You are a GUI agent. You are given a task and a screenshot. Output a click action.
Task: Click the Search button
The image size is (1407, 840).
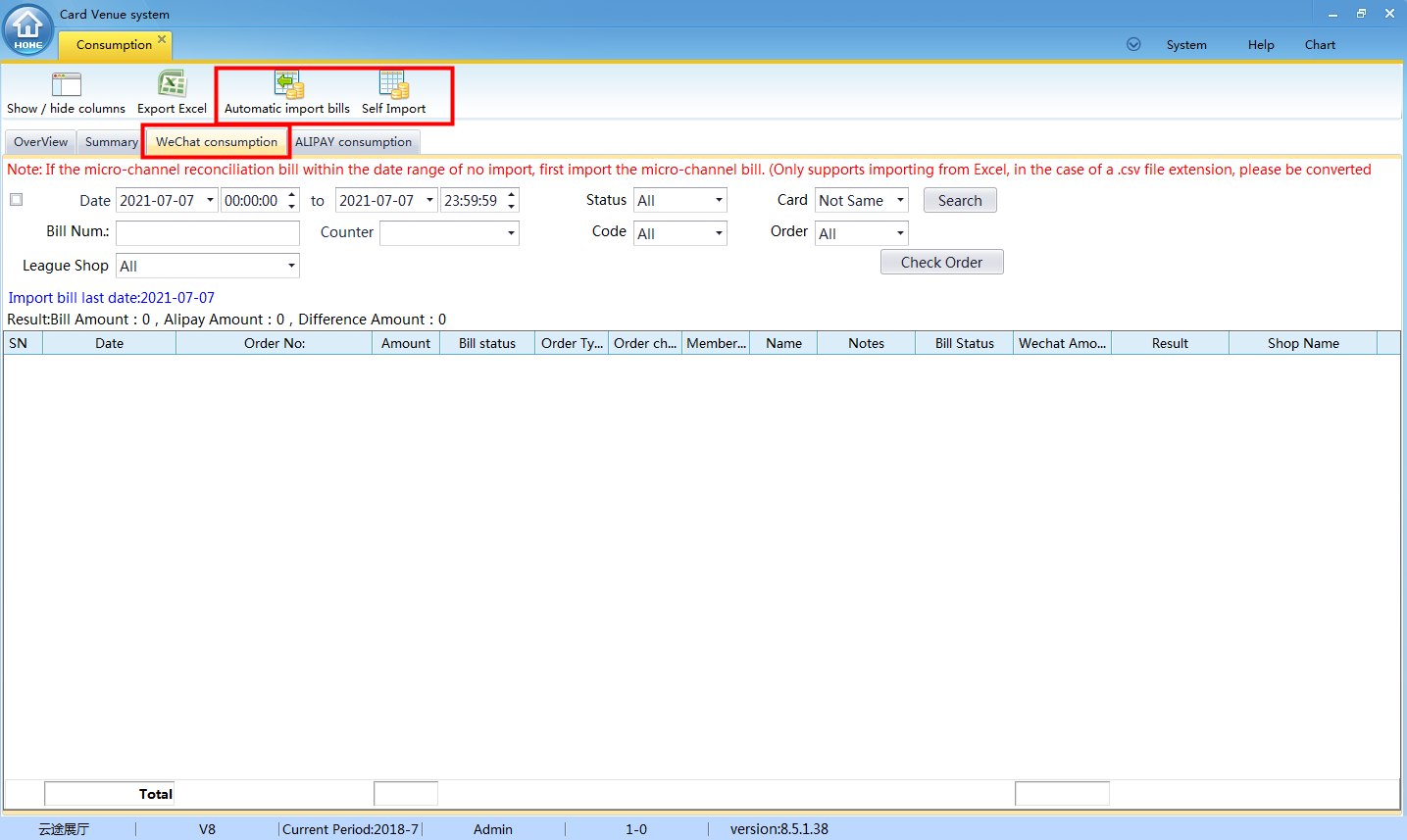[x=960, y=200]
